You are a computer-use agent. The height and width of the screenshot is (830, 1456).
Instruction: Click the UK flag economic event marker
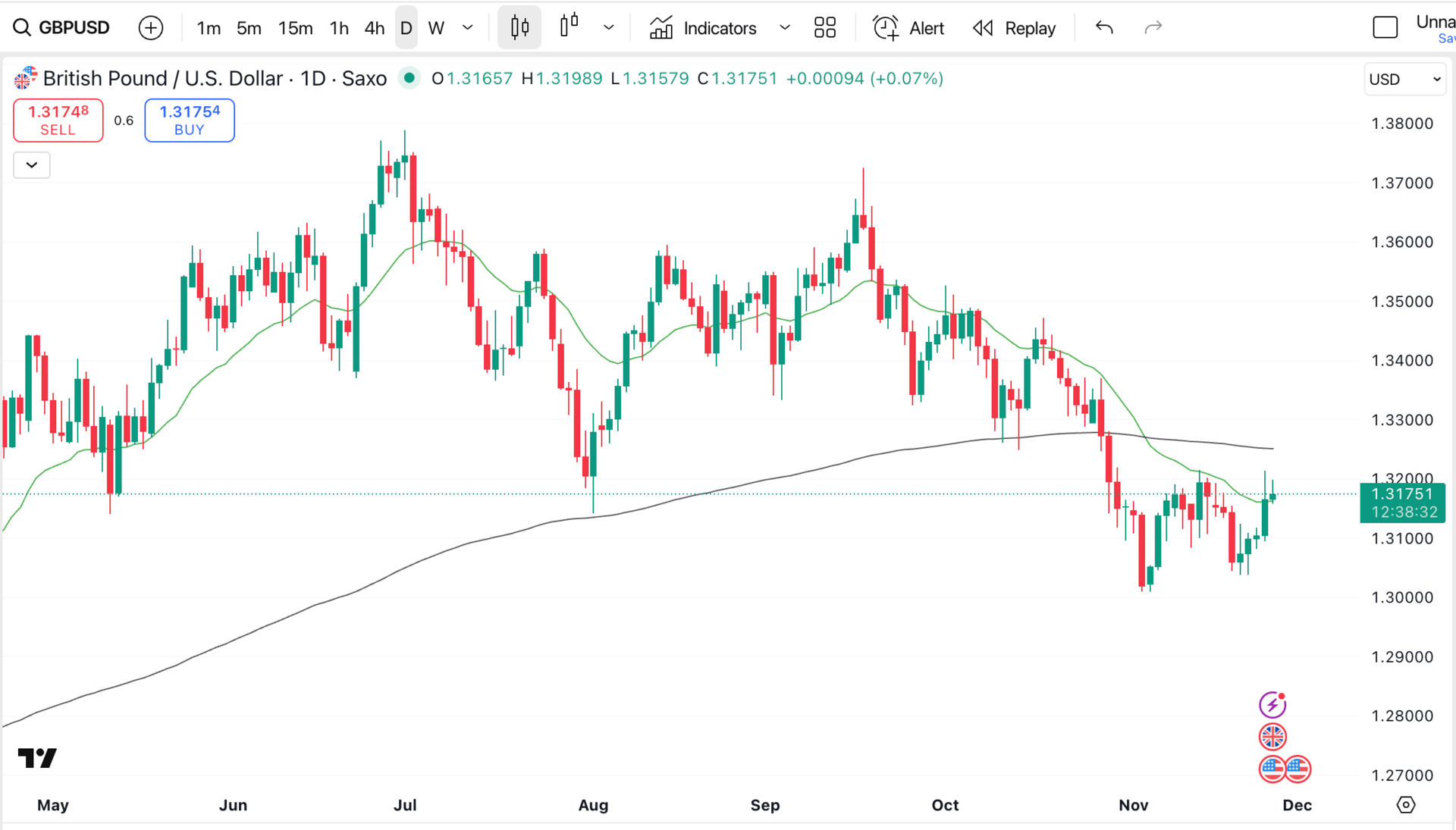click(1272, 737)
